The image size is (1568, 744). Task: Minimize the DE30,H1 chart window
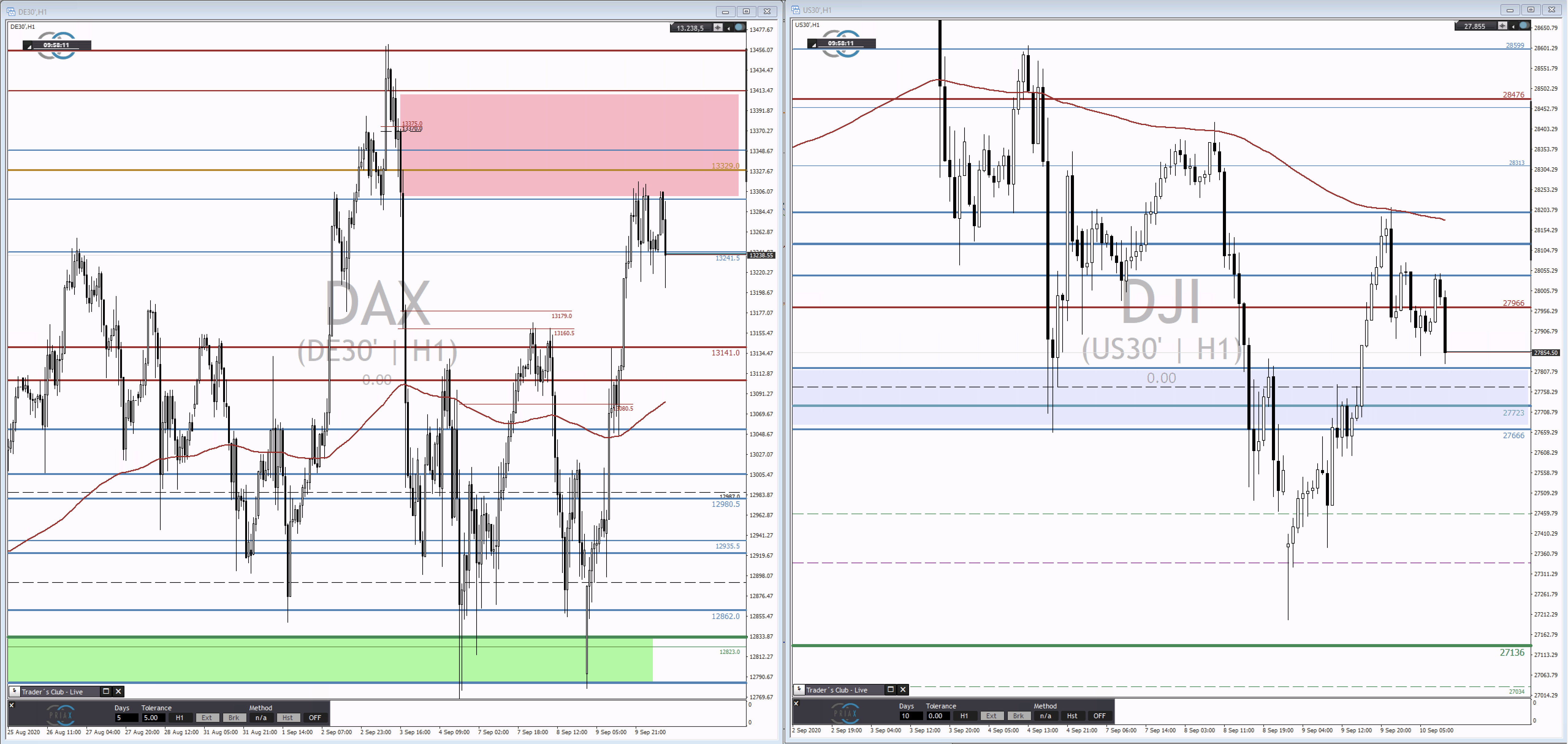(x=725, y=12)
